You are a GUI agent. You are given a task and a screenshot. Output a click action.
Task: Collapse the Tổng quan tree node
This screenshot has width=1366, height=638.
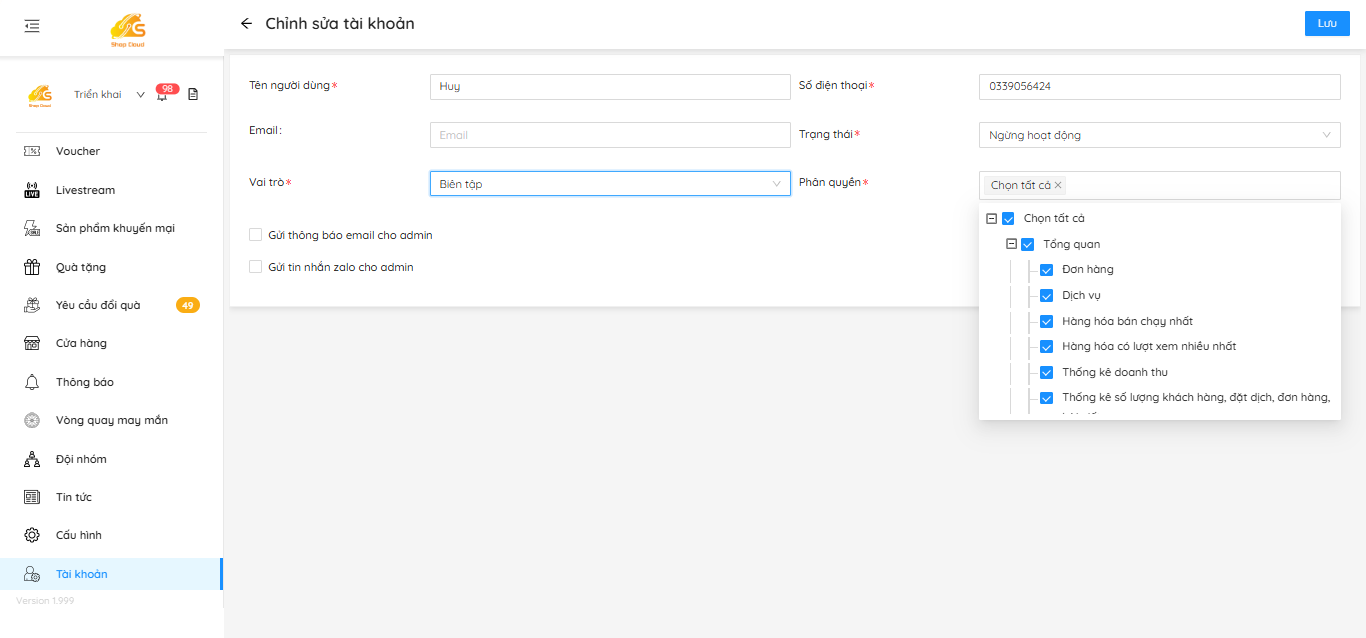(1011, 244)
